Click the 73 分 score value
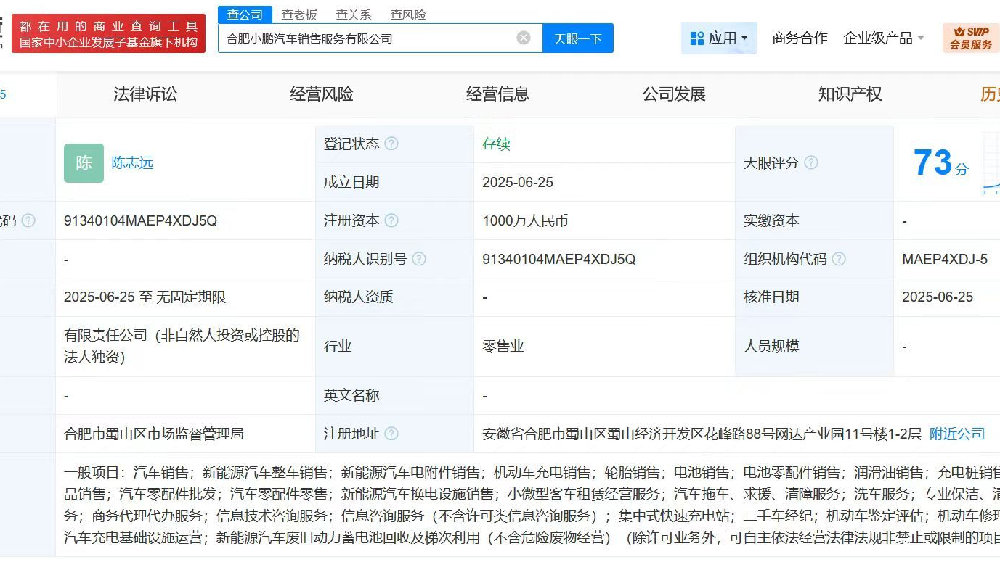 click(x=941, y=163)
